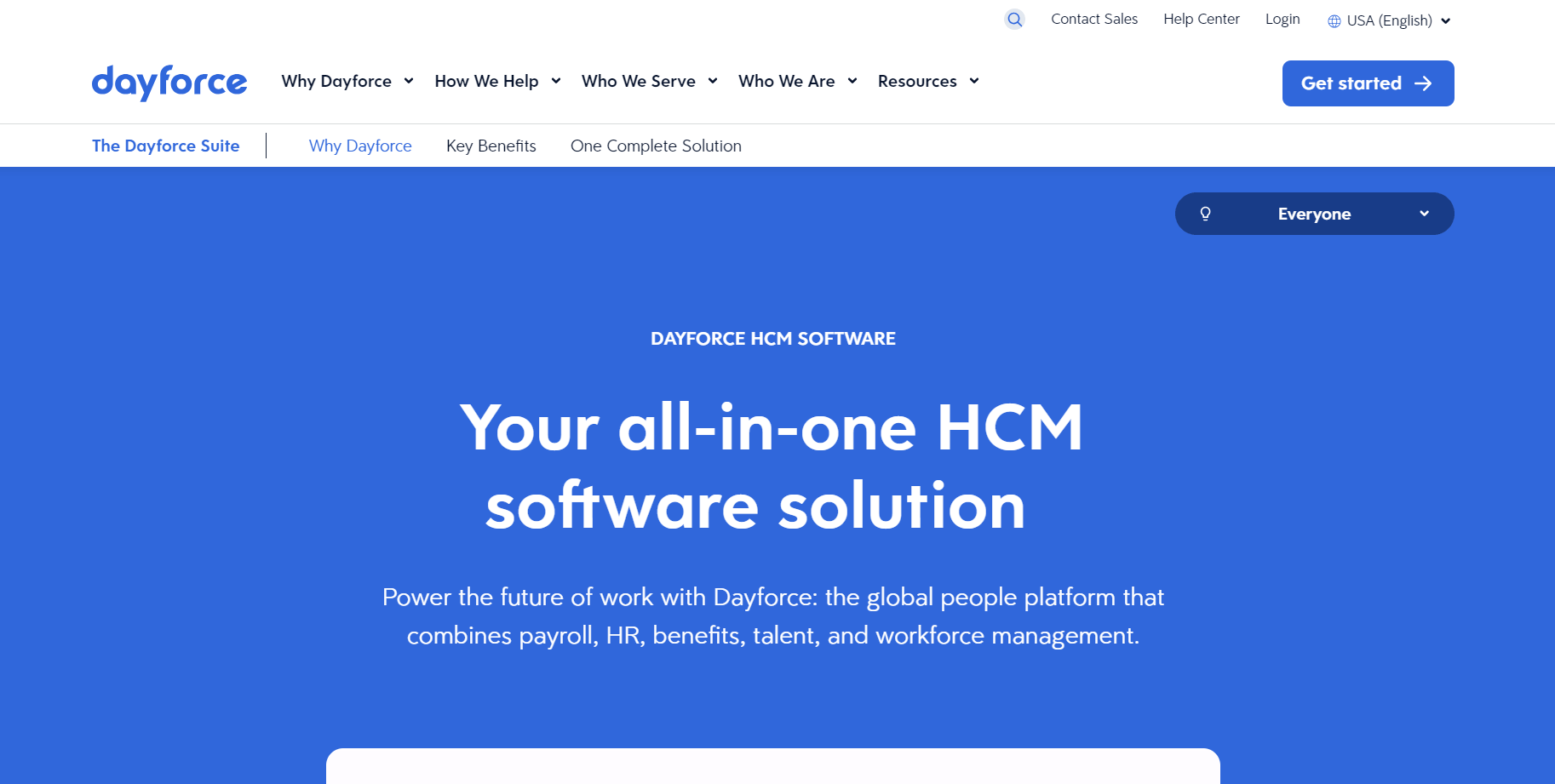Select the One Complete Solution tab
The height and width of the screenshot is (784, 1555).
(656, 146)
